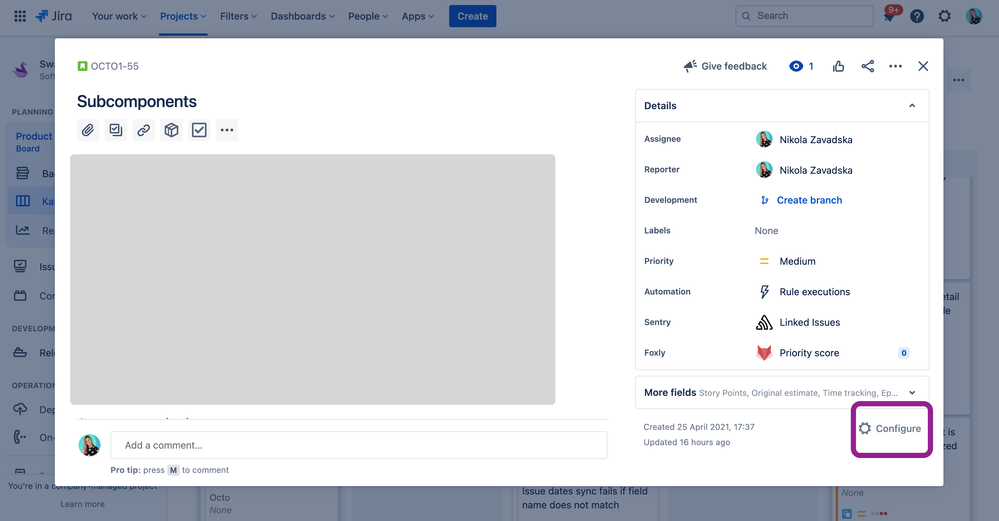The width and height of the screenshot is (999, 521).
Task: Open more toolbar actions under title
Action: point(227,130)
